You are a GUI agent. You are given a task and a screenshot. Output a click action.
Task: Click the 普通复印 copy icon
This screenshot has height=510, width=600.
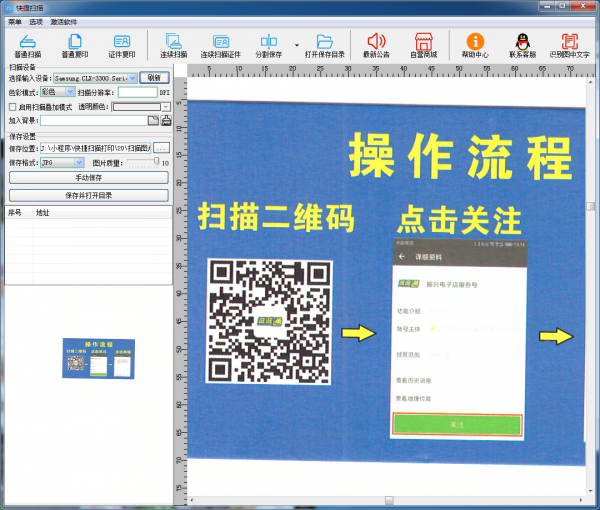(x=75, y=42)
